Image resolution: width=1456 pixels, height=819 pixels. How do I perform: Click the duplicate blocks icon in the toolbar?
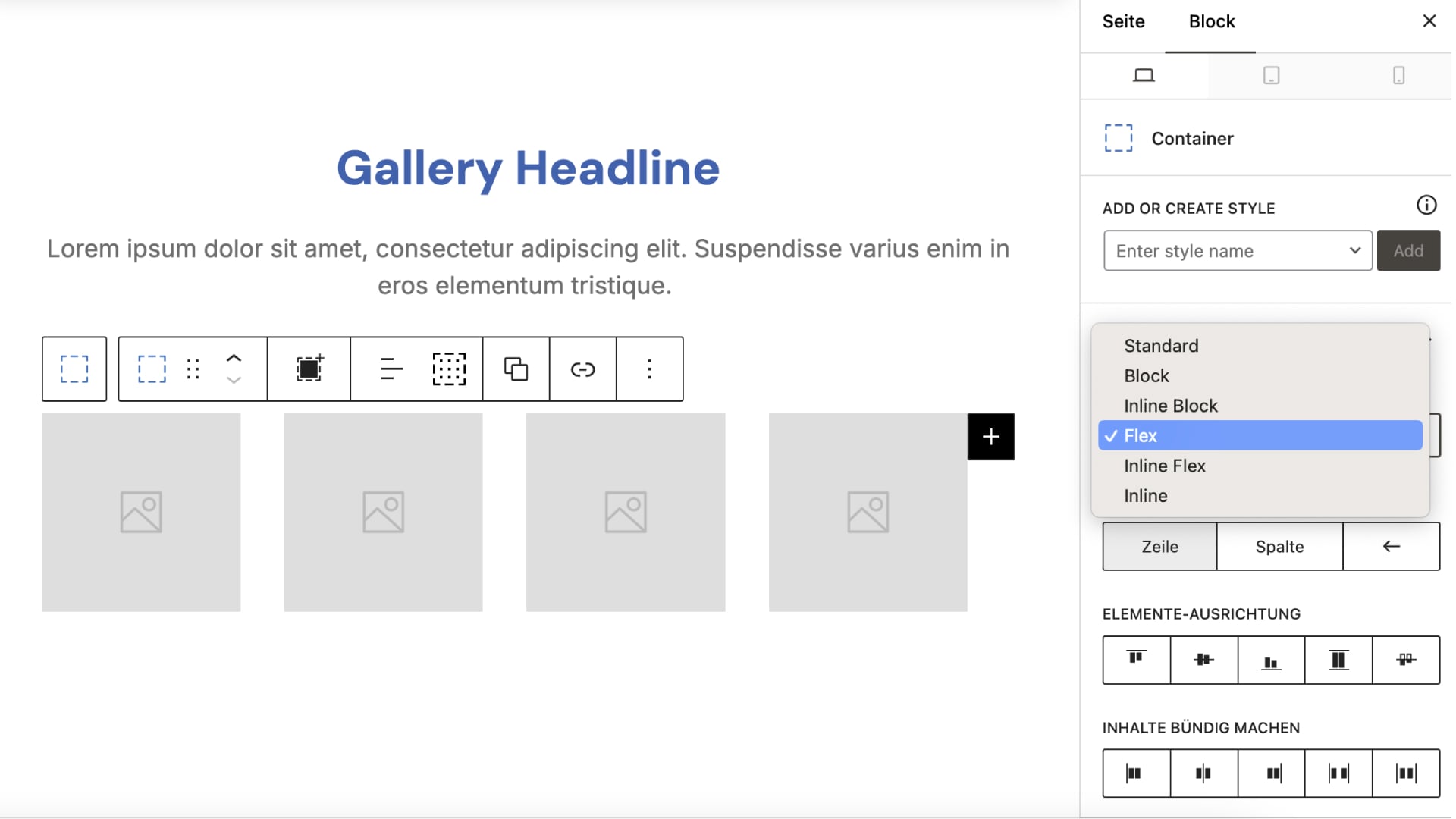click(x=515, y=369)
